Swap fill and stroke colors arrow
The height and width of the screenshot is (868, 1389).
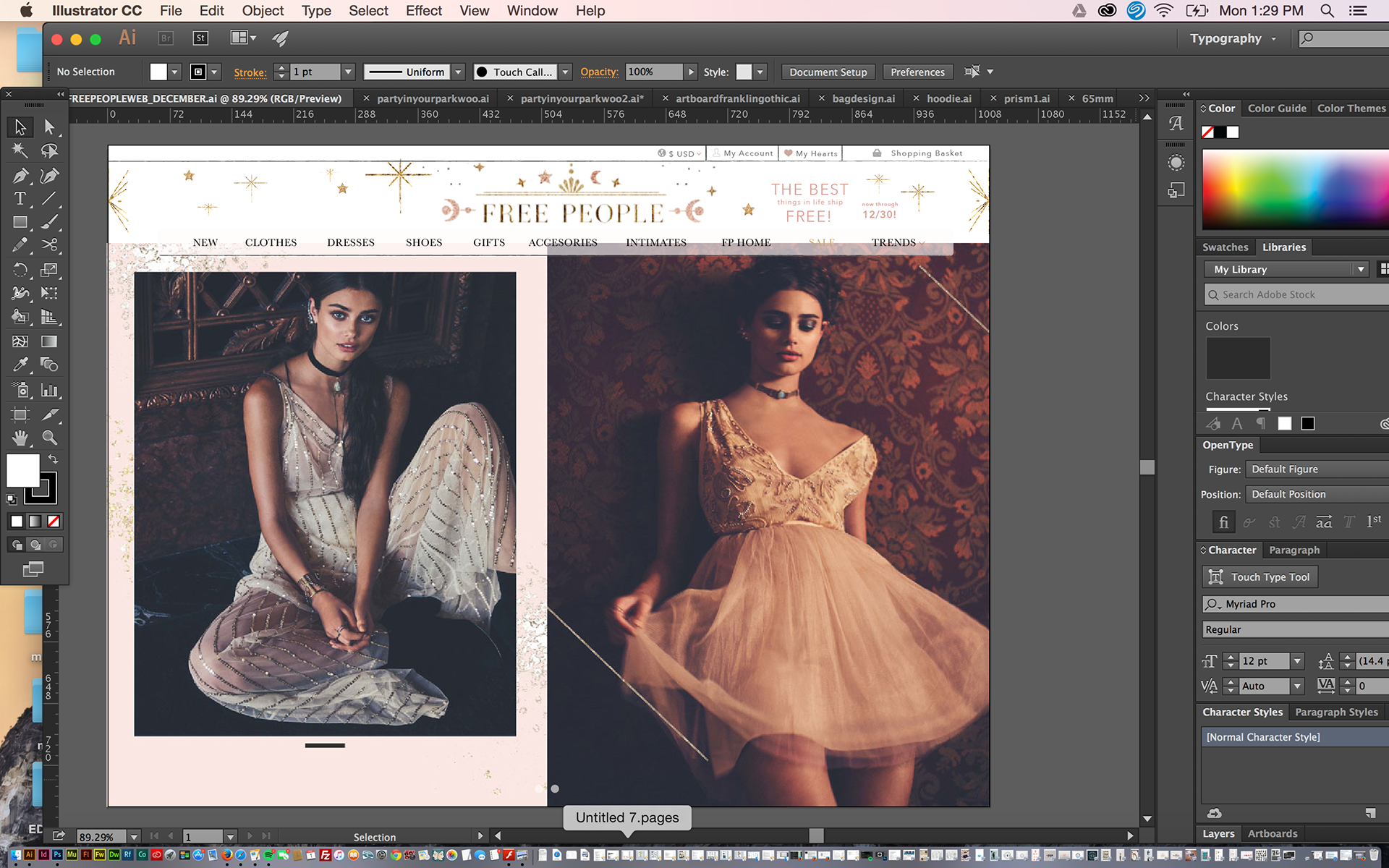click(x=53, y=459)
